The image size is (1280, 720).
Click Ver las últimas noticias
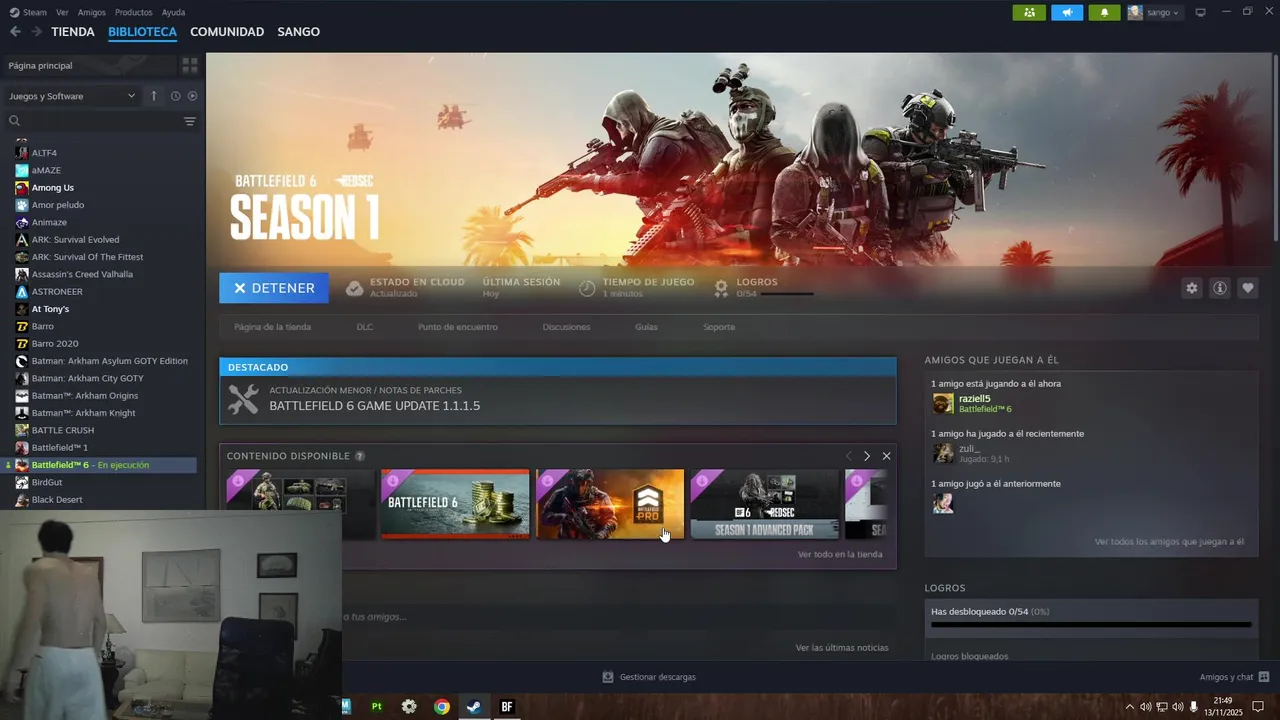tap(842, 648)
